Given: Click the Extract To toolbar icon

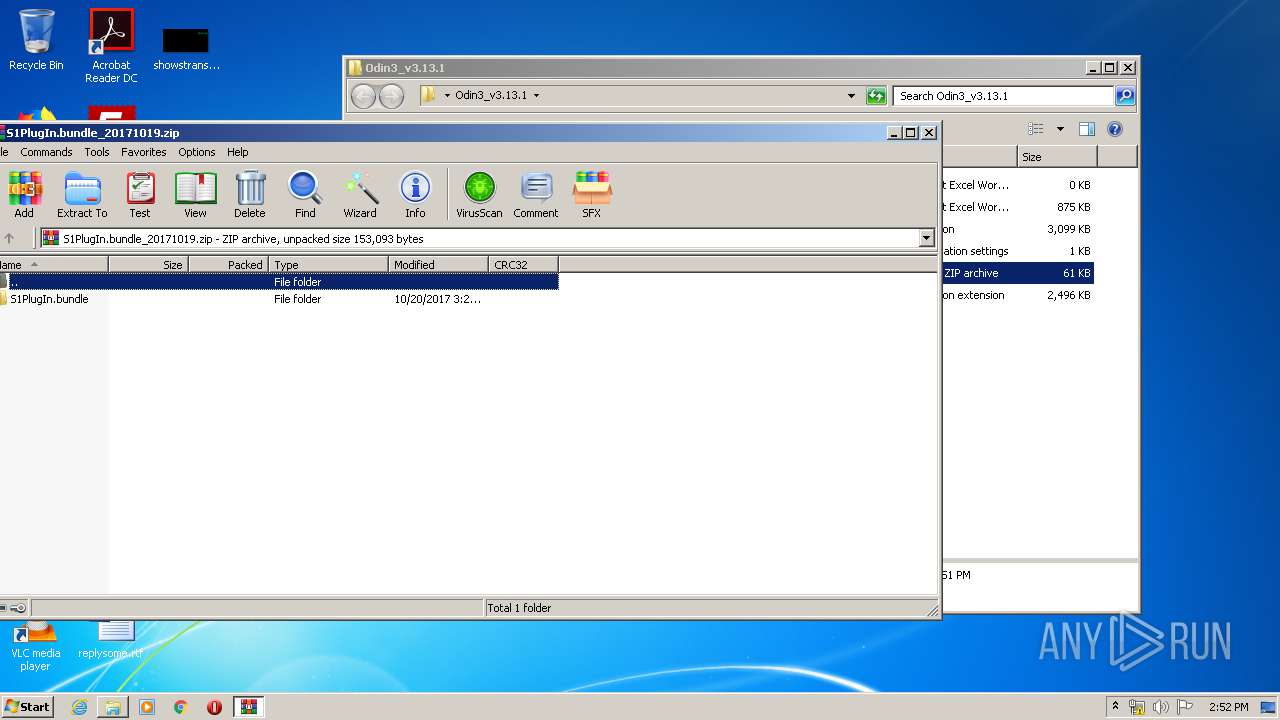Looking at the screenshot, I should tap(82, 195).
